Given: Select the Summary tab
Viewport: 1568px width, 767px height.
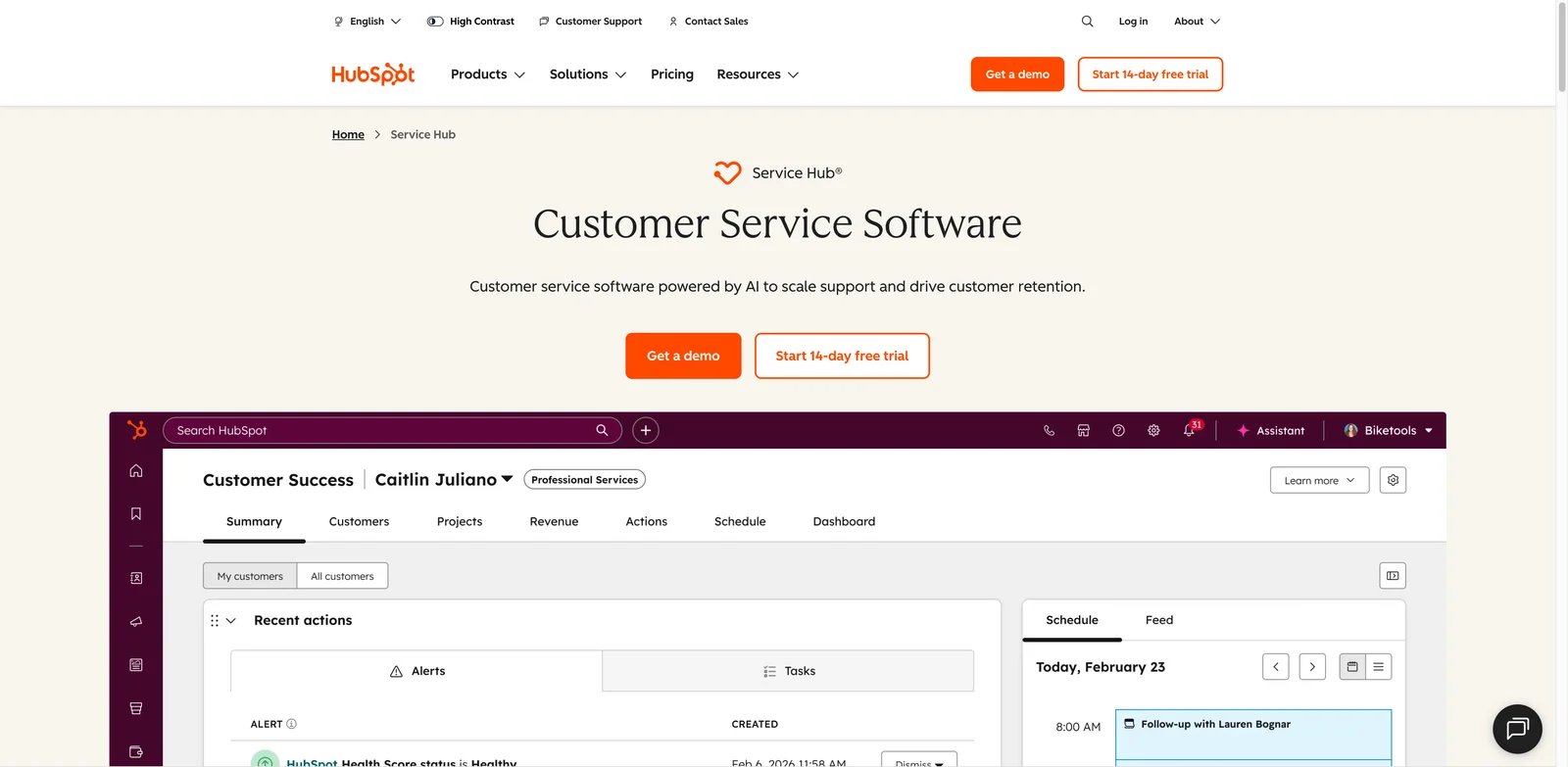Looking at the screenshot, I should click(x=254, y=521).
